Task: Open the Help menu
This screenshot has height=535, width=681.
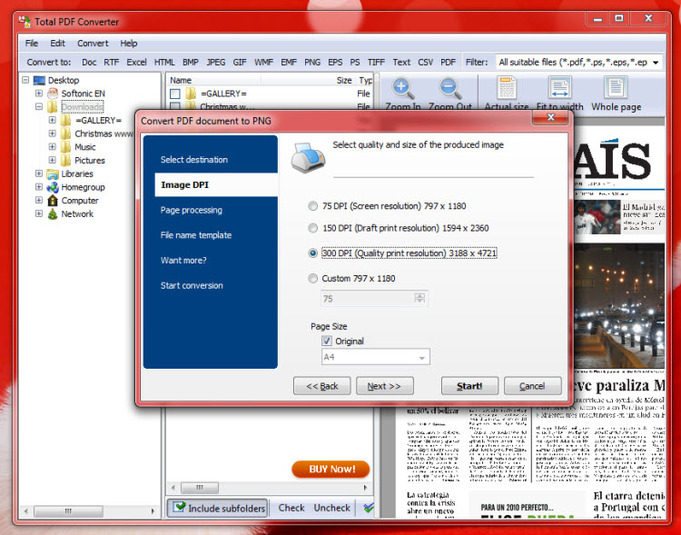Action: [129, 43]
